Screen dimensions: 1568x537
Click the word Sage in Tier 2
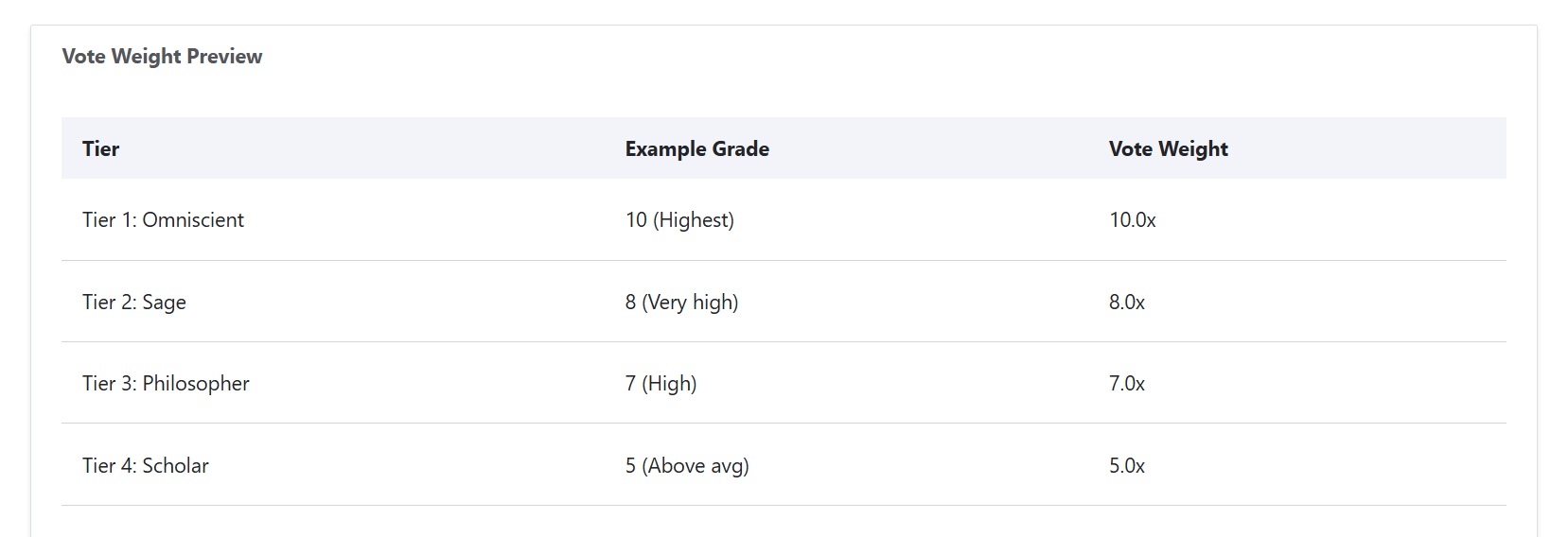click(x=164, y=303)
